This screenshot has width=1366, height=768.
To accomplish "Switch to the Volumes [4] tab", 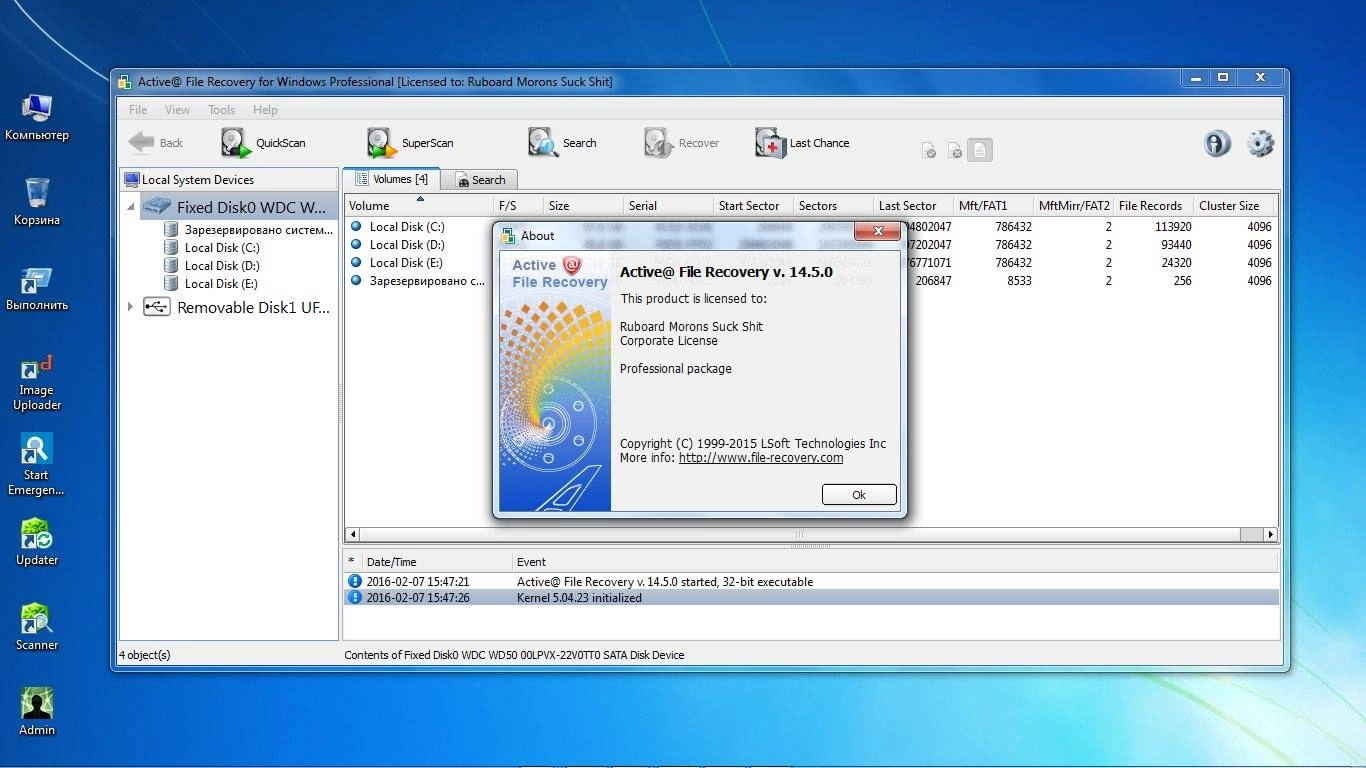I will pyautogui.click(x=392, y=179).
